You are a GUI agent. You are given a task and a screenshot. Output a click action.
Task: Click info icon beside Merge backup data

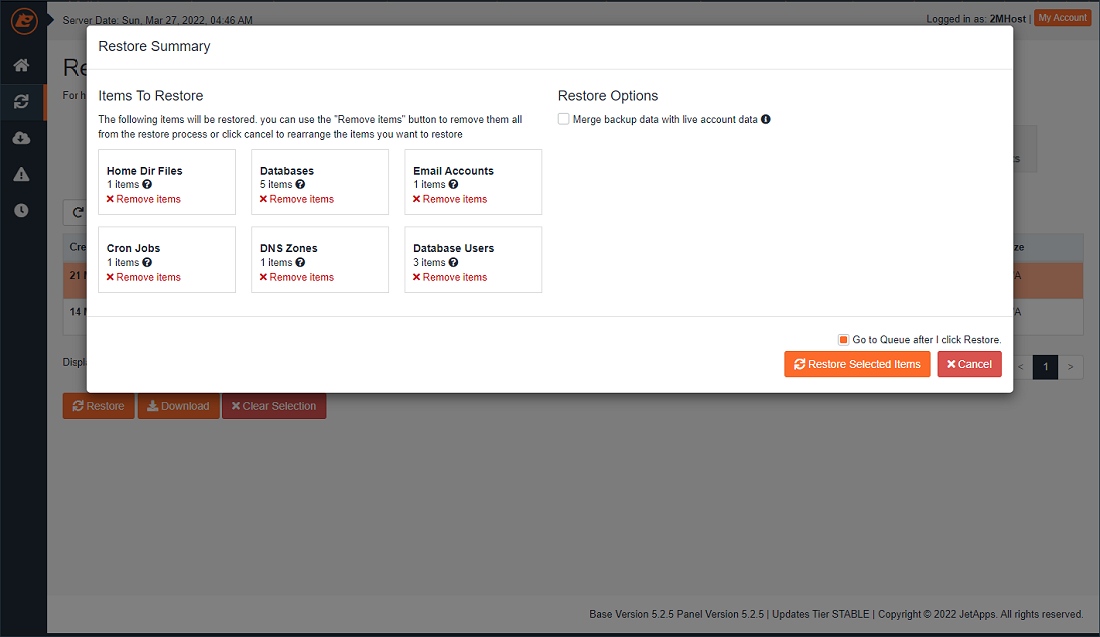[766, 120]
